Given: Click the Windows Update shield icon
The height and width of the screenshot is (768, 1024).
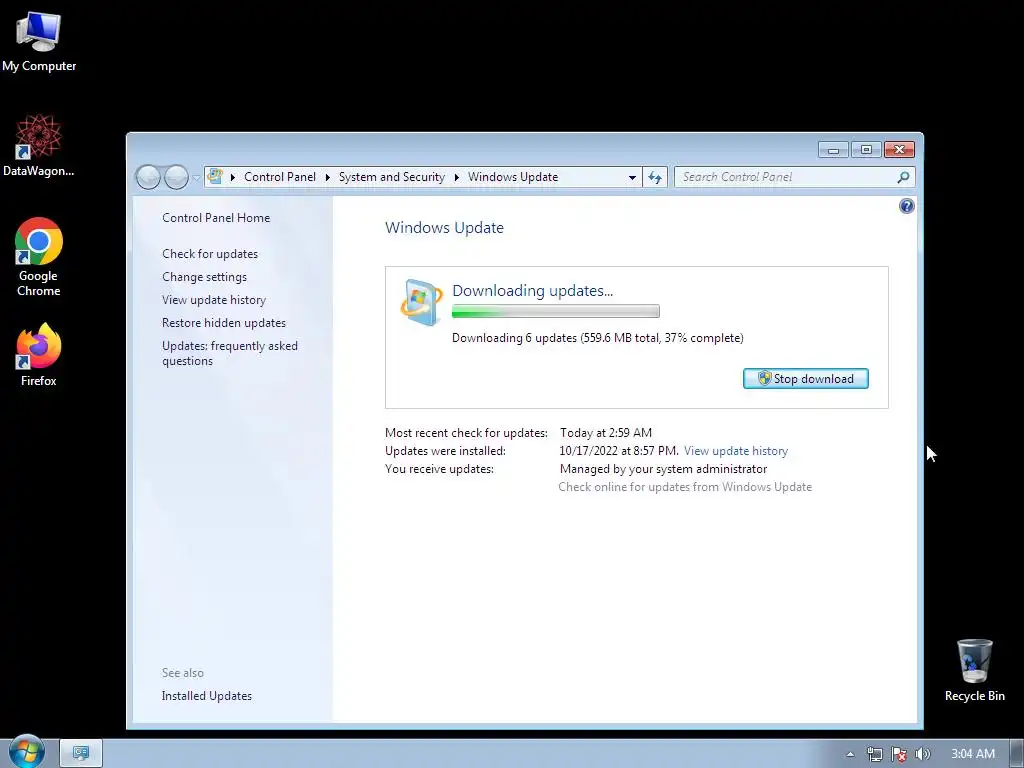Looking at the screenshot, I should pyautogui.click(x=421, y=302).
